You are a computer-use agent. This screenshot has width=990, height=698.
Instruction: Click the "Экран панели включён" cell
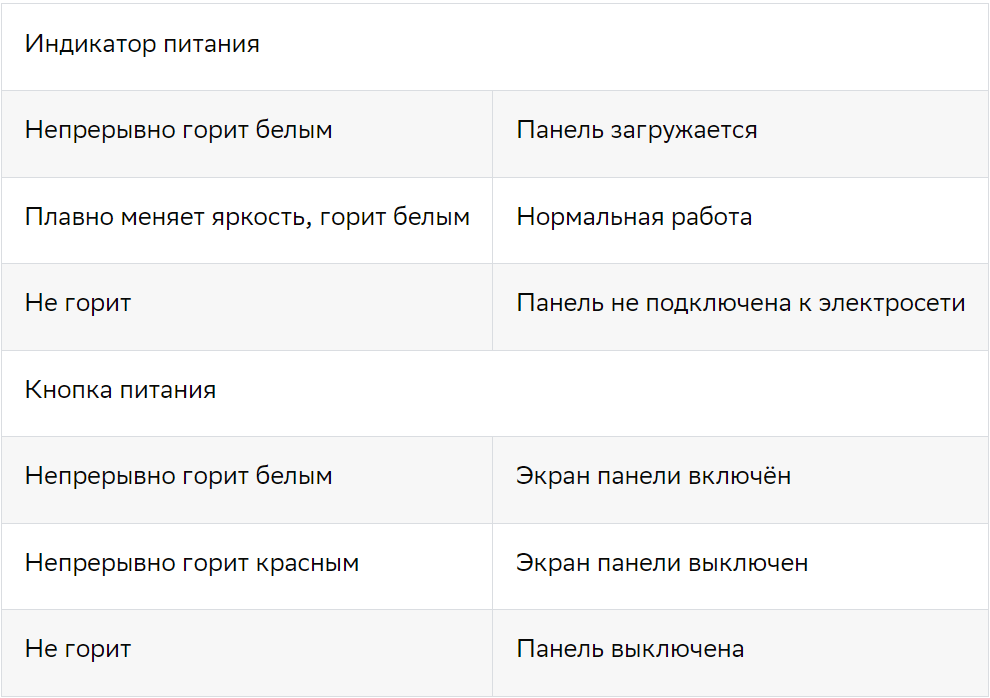(x=653, y=477)
